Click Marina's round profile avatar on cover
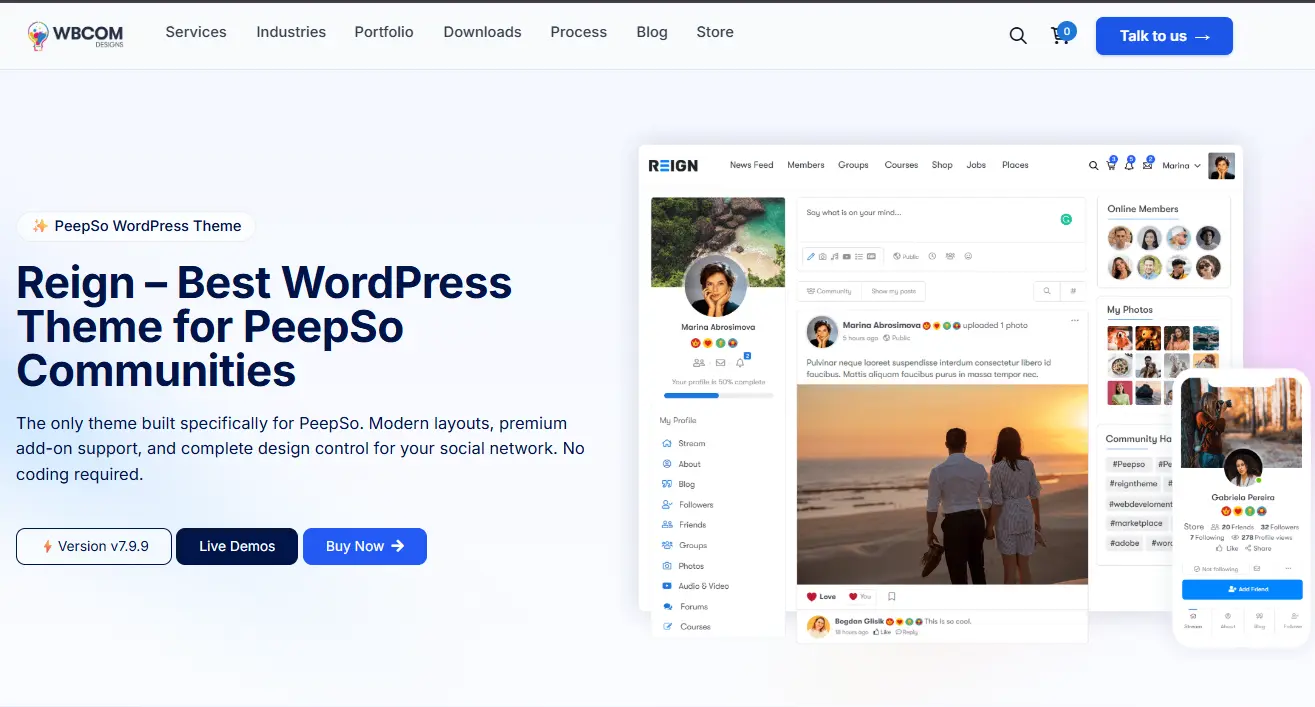 click(715, 285)
